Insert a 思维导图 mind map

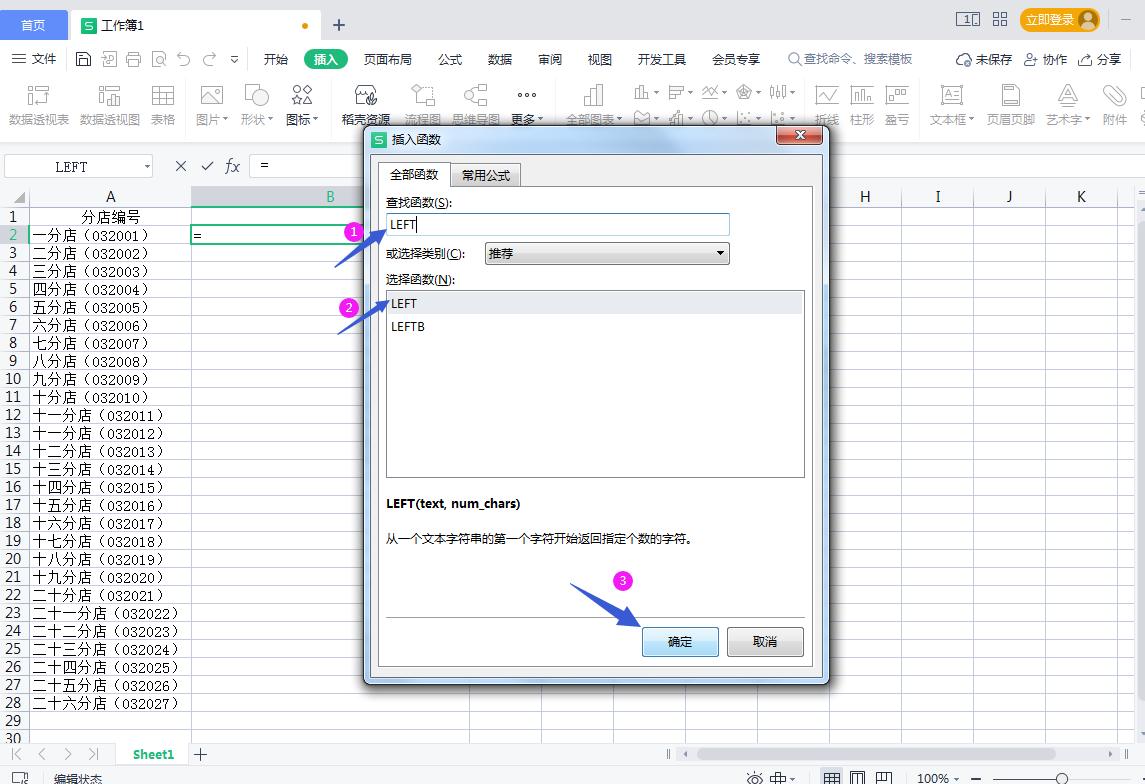[475, 104]
